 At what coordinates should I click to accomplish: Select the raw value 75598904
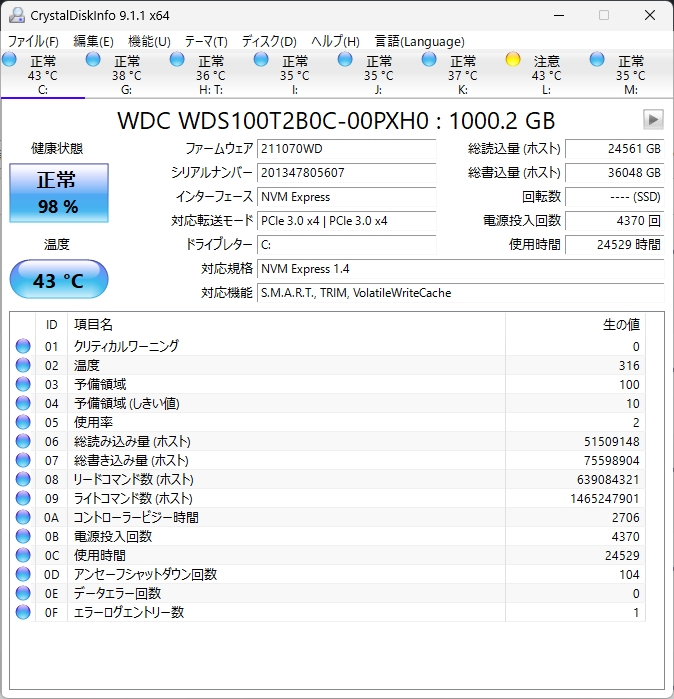612,461
